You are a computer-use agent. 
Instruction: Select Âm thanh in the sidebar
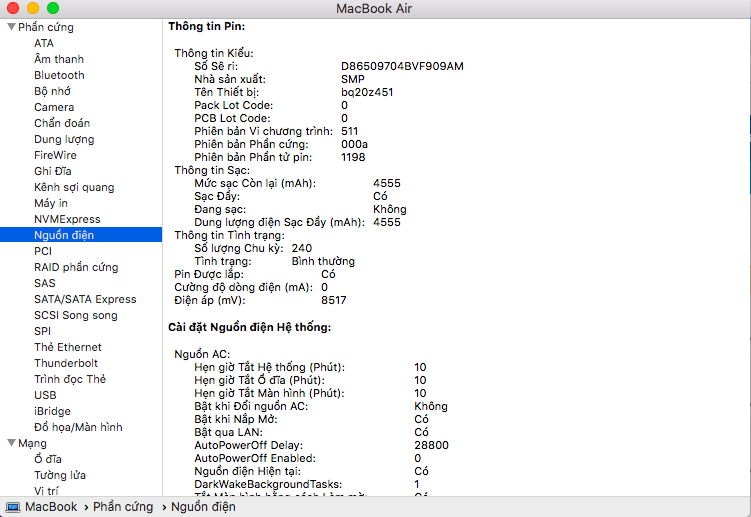(59, 59)
